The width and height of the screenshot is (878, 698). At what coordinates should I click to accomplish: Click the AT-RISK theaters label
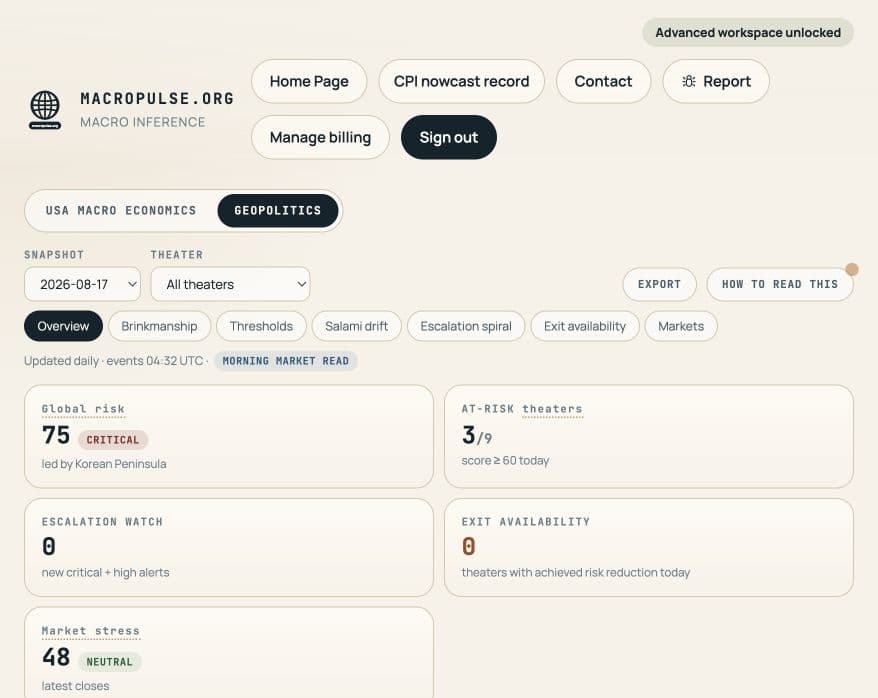coord(522,409)
